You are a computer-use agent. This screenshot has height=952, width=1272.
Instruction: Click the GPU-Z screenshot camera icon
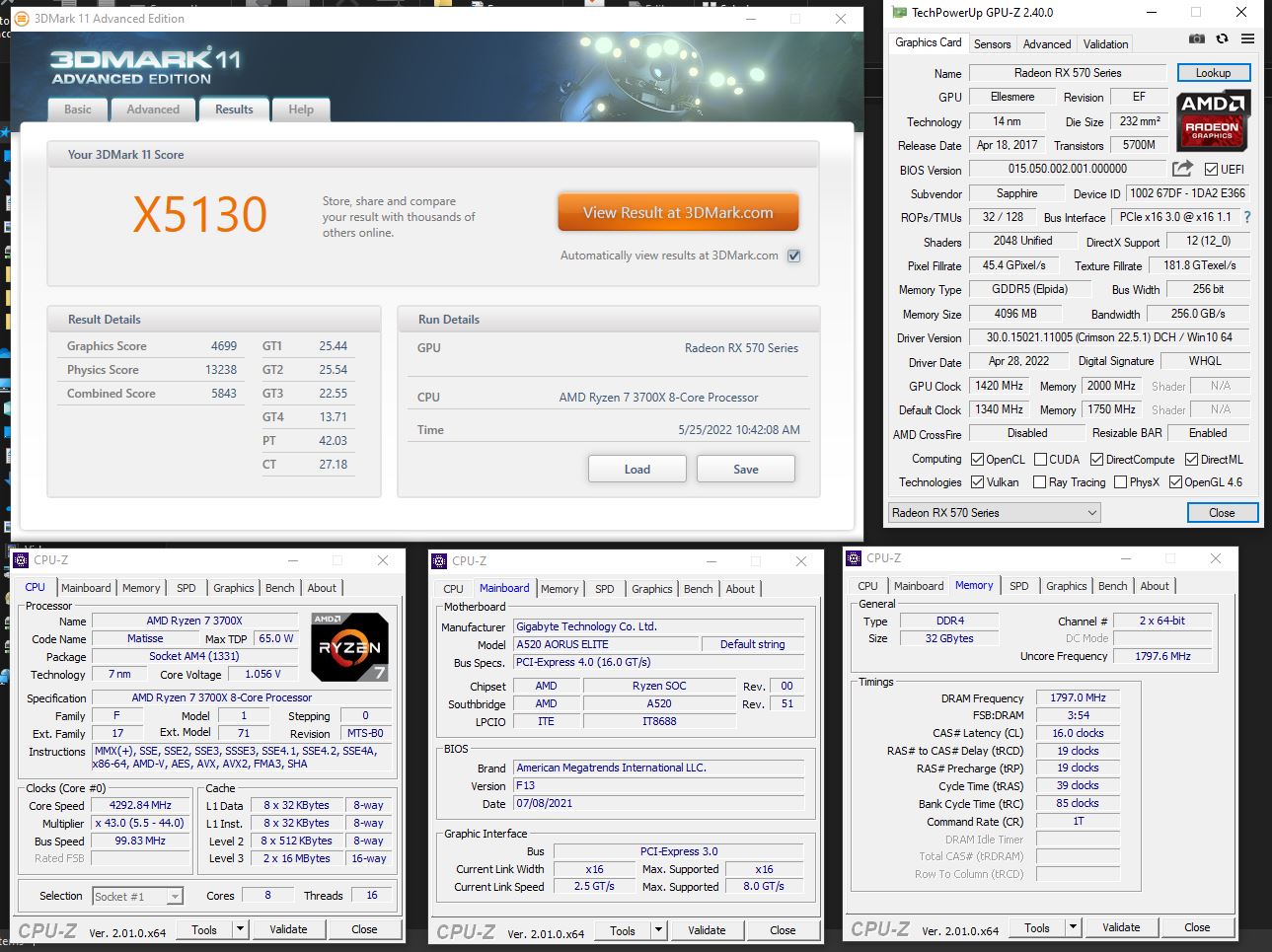(1196, 39)
